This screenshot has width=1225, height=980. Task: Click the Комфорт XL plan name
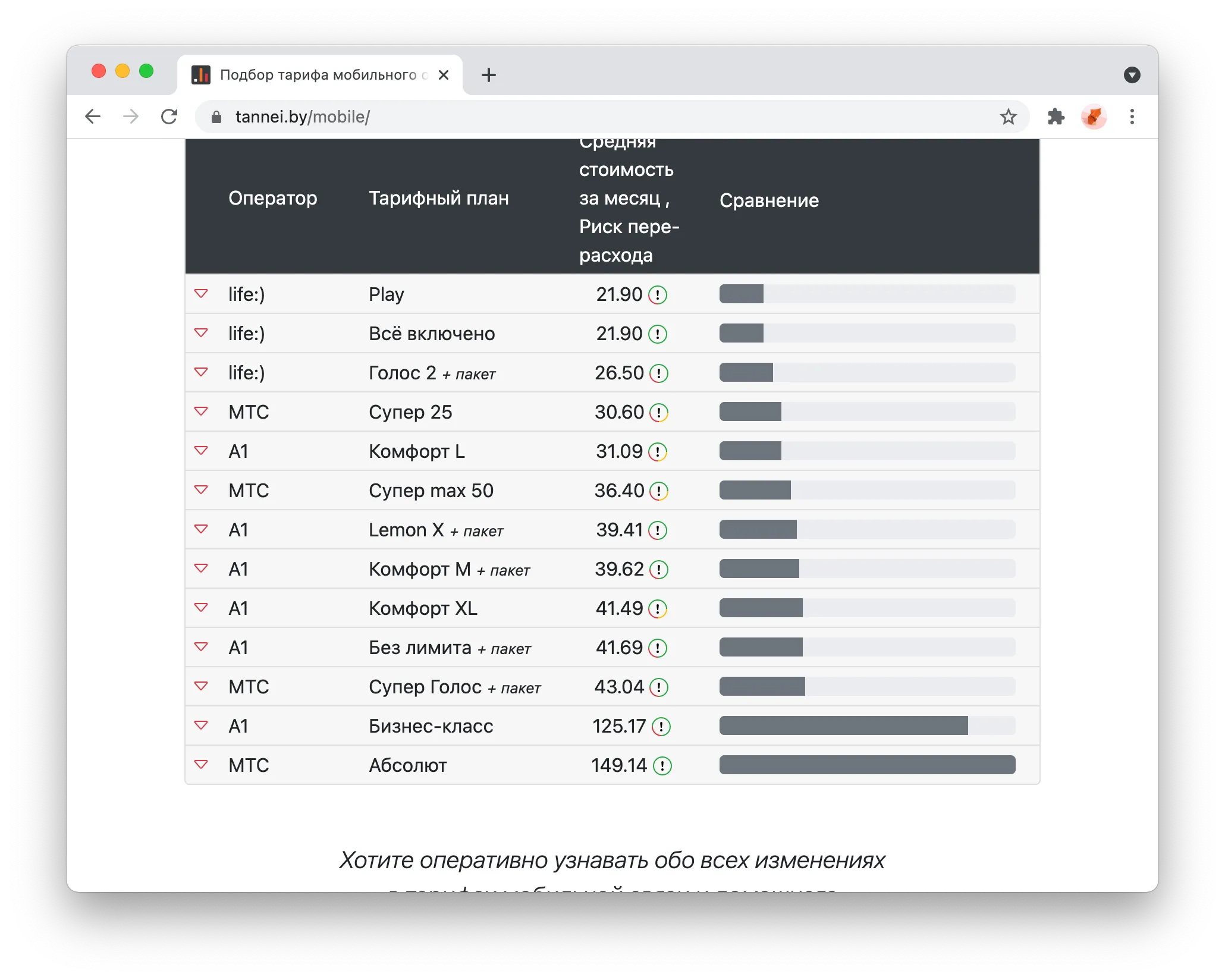[x=423, y=608]
